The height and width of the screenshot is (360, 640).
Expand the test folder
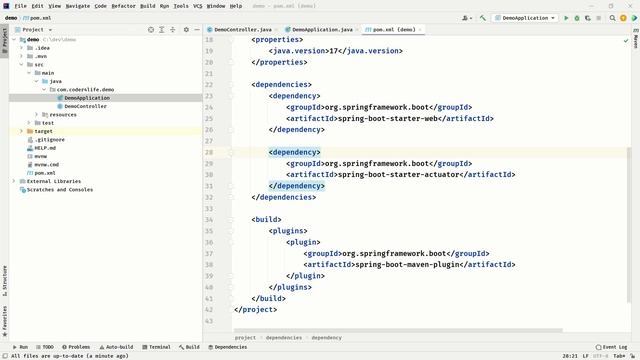[x=29, y=123]
